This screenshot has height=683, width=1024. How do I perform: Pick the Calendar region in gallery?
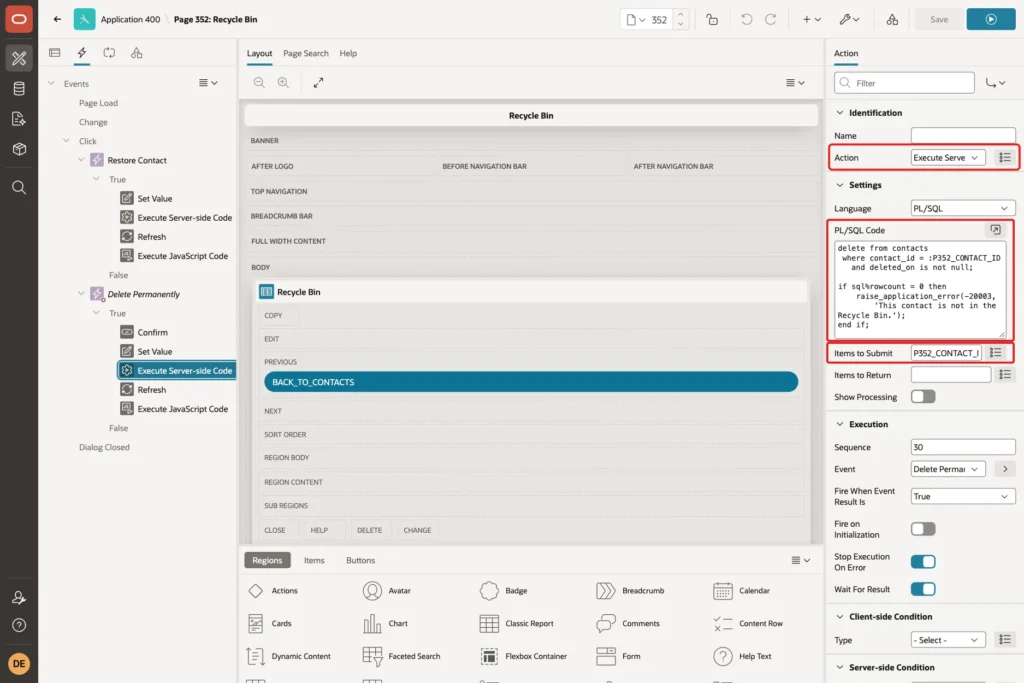[742, 590]
